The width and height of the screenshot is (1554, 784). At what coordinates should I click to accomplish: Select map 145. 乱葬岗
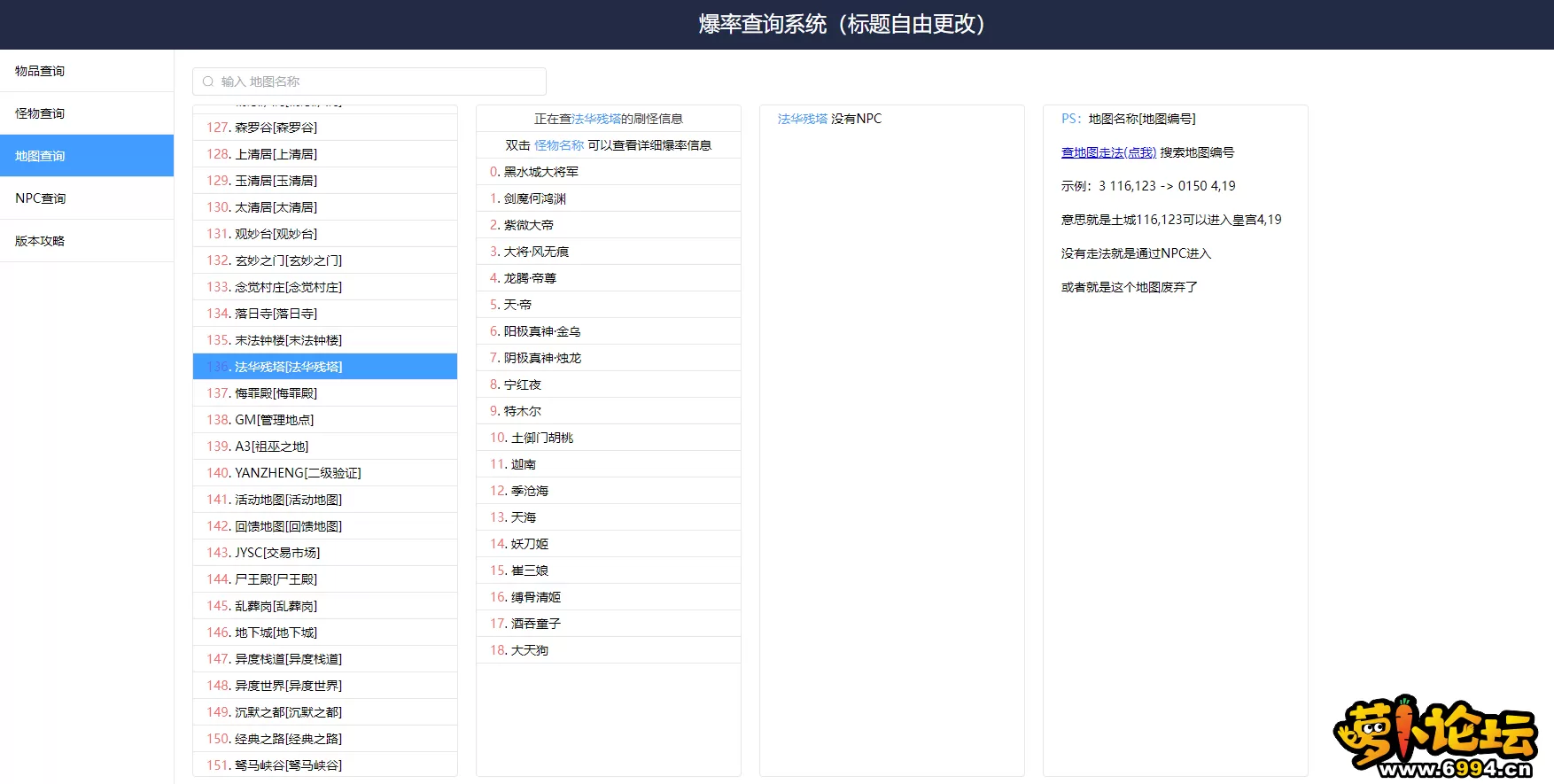pyautogui.click(x=325, y=606)
